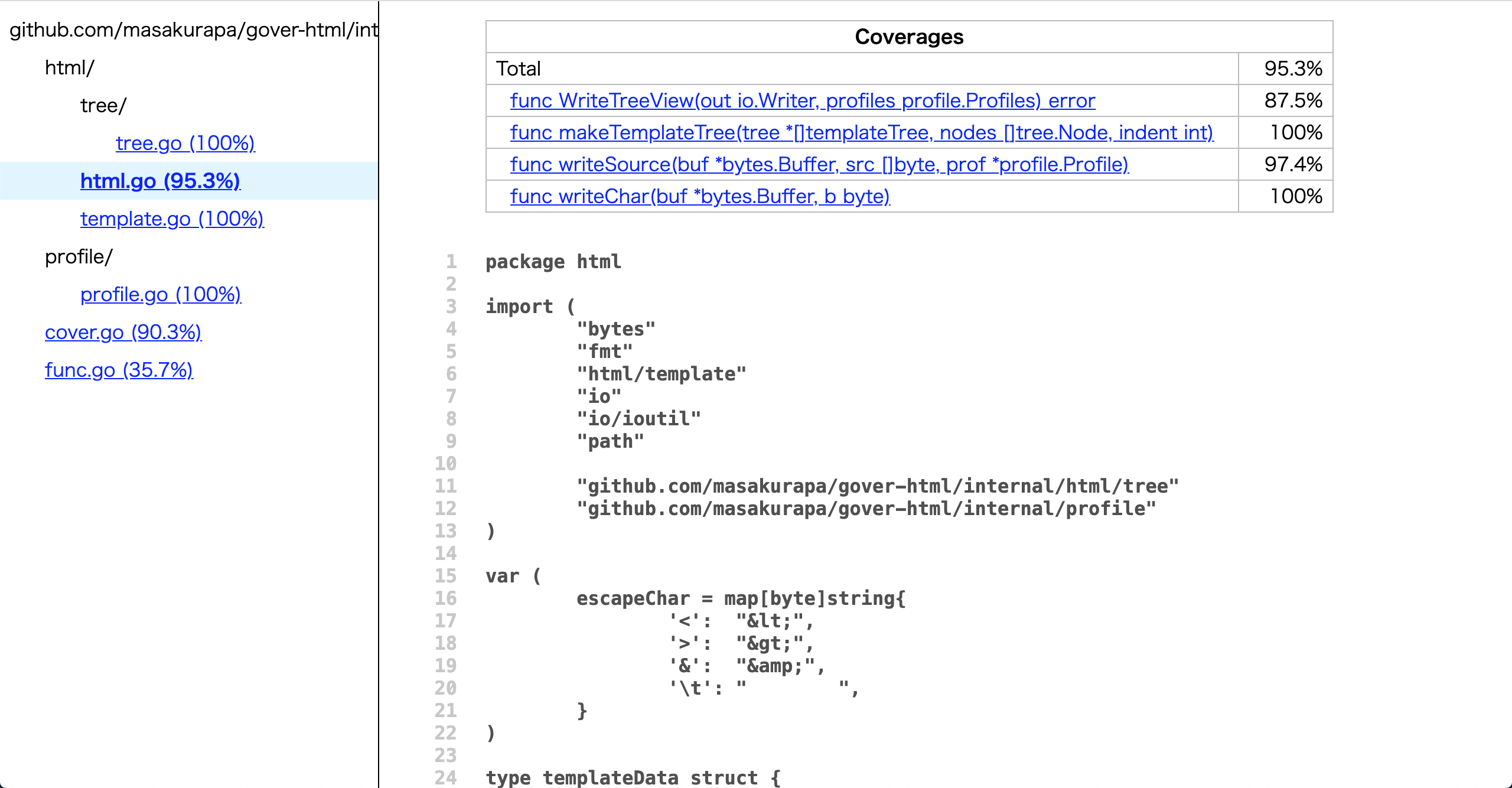Jump to func writeChar link

(x=699, y=196)
